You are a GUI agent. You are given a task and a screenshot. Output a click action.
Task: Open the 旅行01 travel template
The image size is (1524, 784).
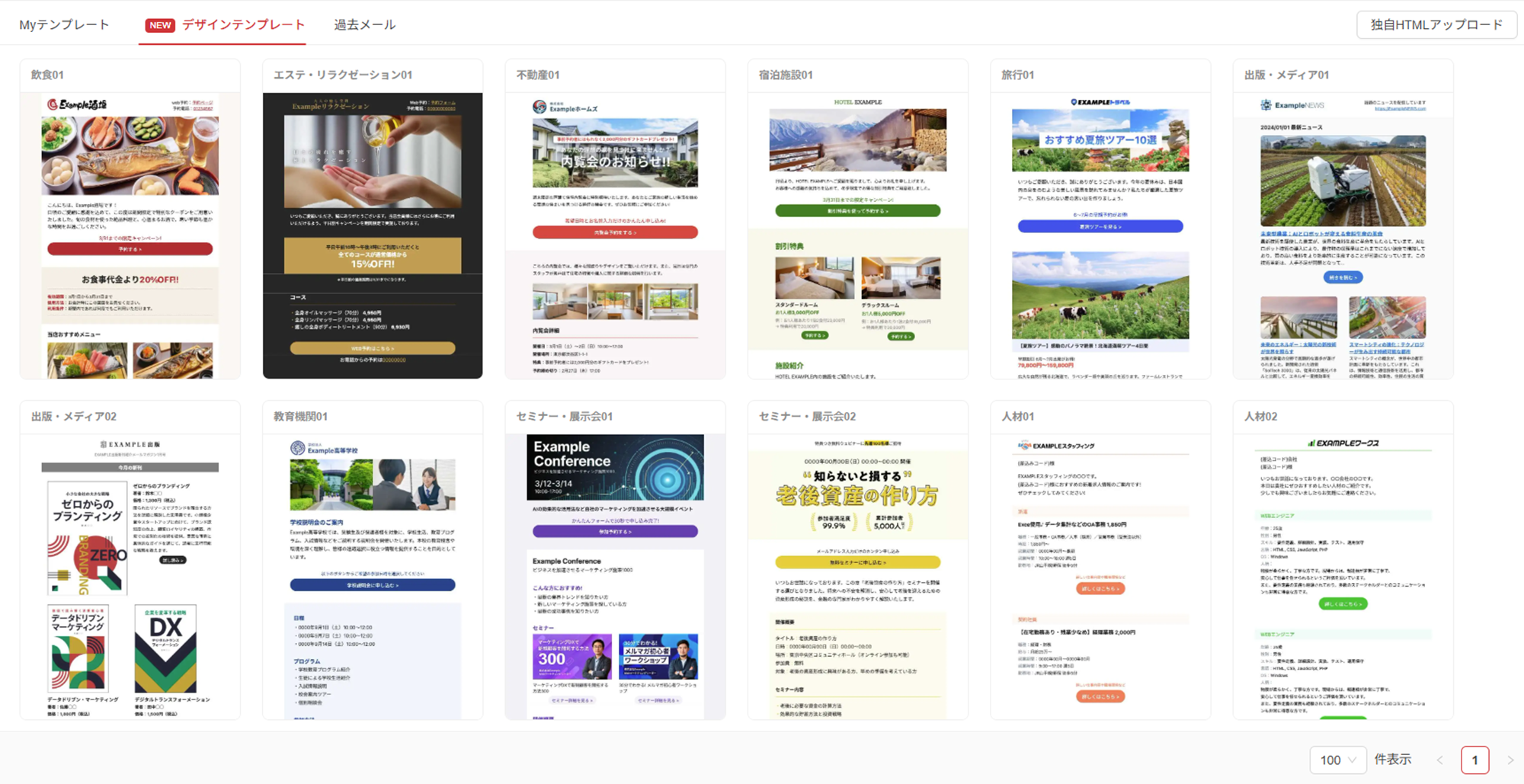coord(1100,235)
